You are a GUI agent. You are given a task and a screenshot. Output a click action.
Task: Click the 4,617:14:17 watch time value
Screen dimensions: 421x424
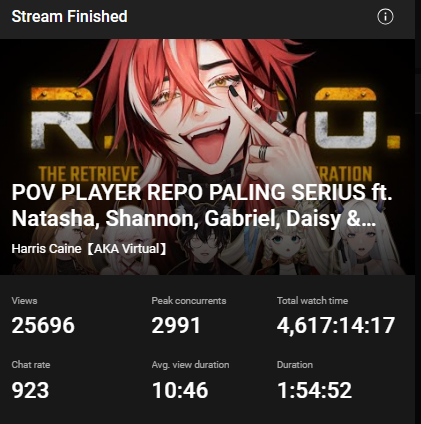(x=336, y=325)
